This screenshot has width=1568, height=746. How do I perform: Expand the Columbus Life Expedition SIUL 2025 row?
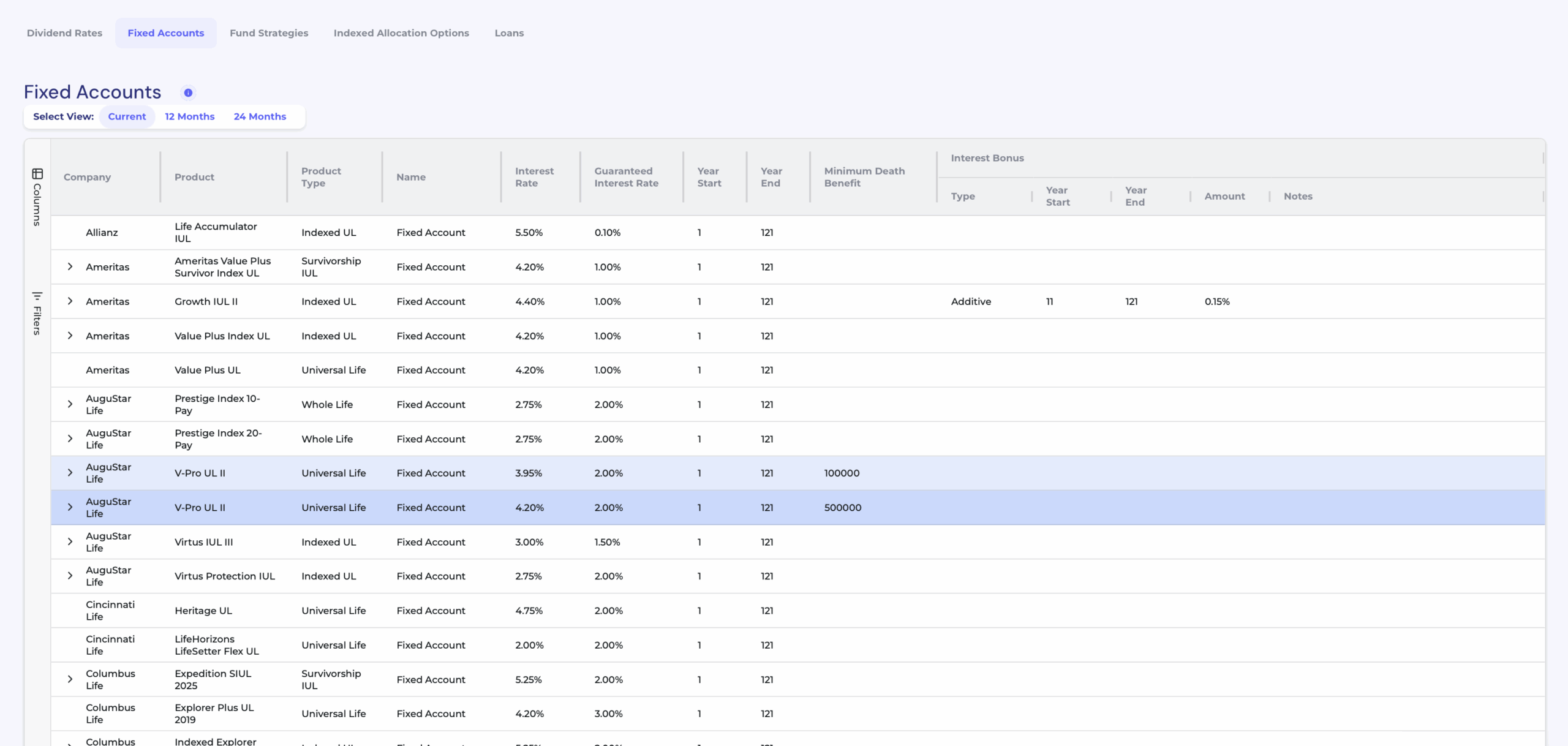(70, 679)
